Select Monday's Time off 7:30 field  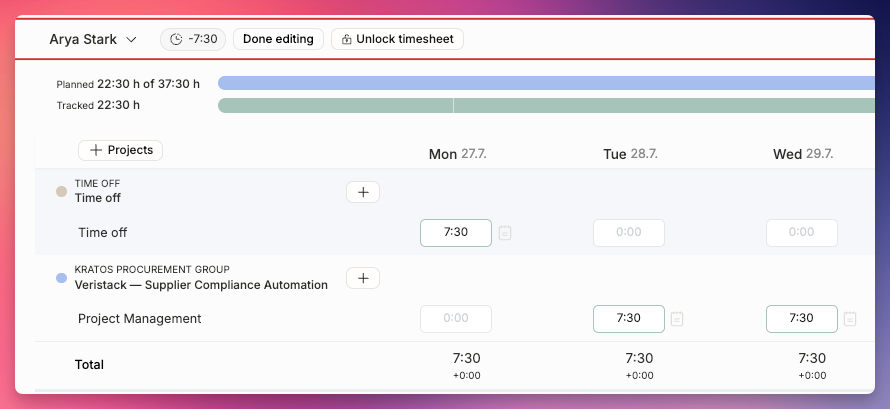point(456,233)
